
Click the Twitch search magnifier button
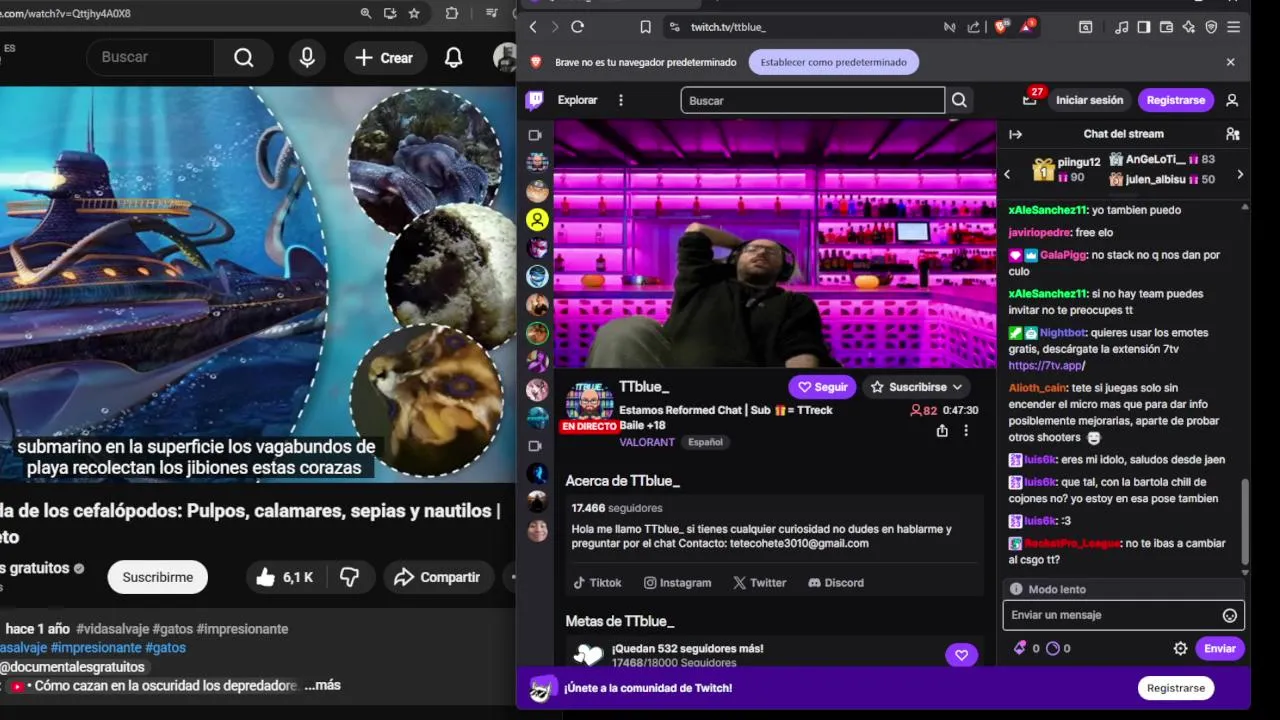[x=959, y=100]
